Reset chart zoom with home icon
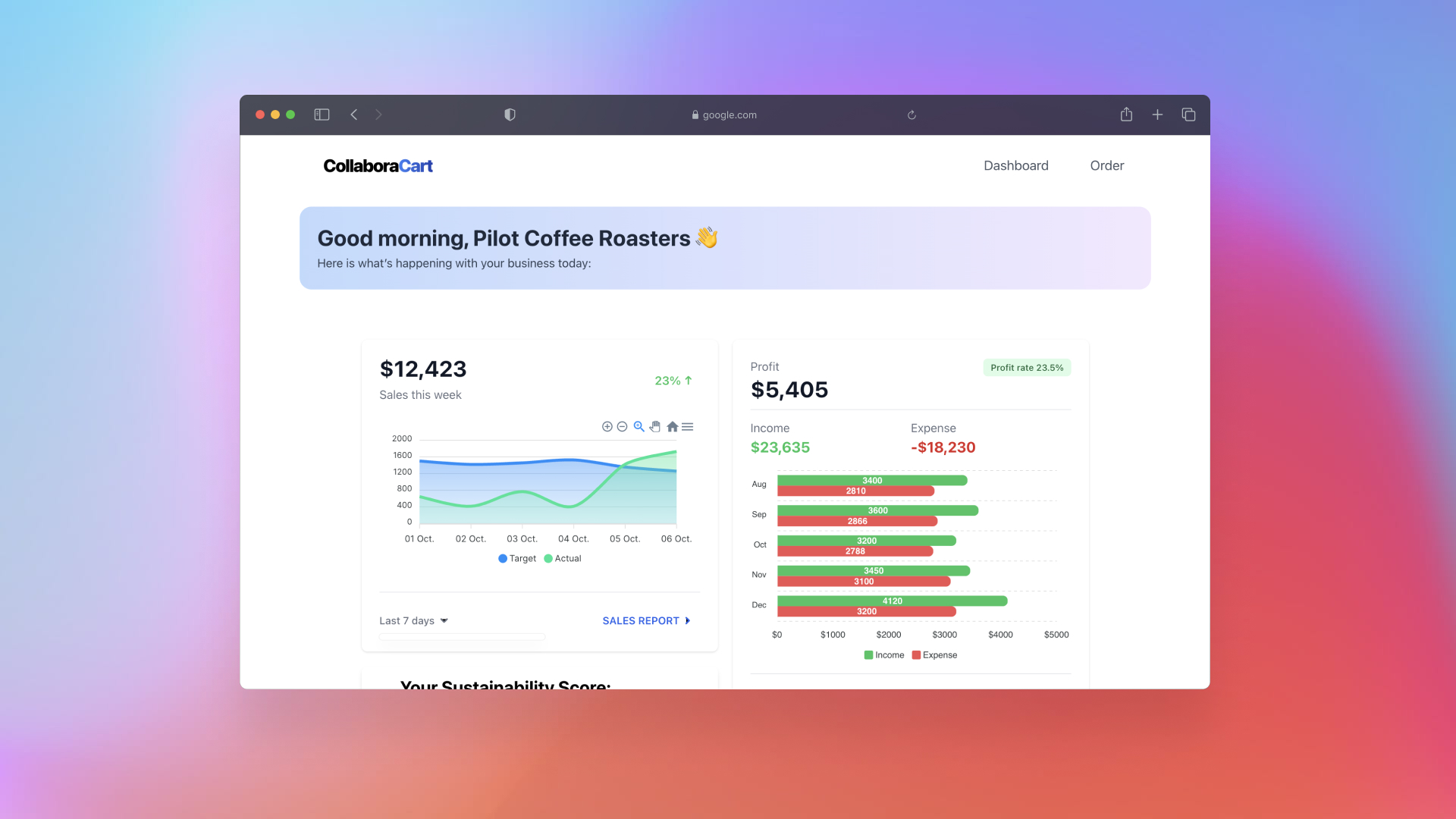Image resolution: width=1456 pixels, height=819 pixels. coord(672,427)
